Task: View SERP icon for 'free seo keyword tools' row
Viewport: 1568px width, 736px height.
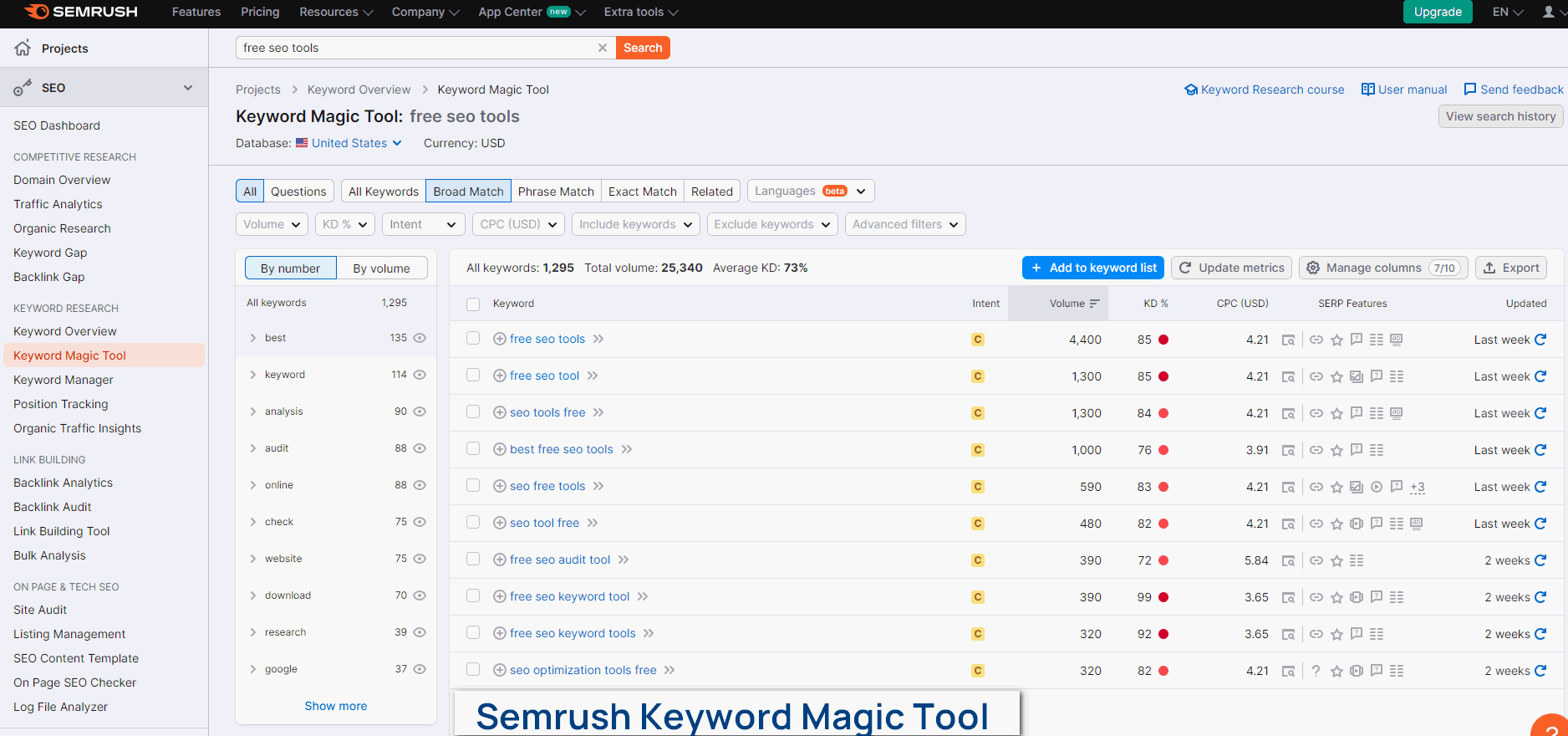Action: (x=1289, y=634)
